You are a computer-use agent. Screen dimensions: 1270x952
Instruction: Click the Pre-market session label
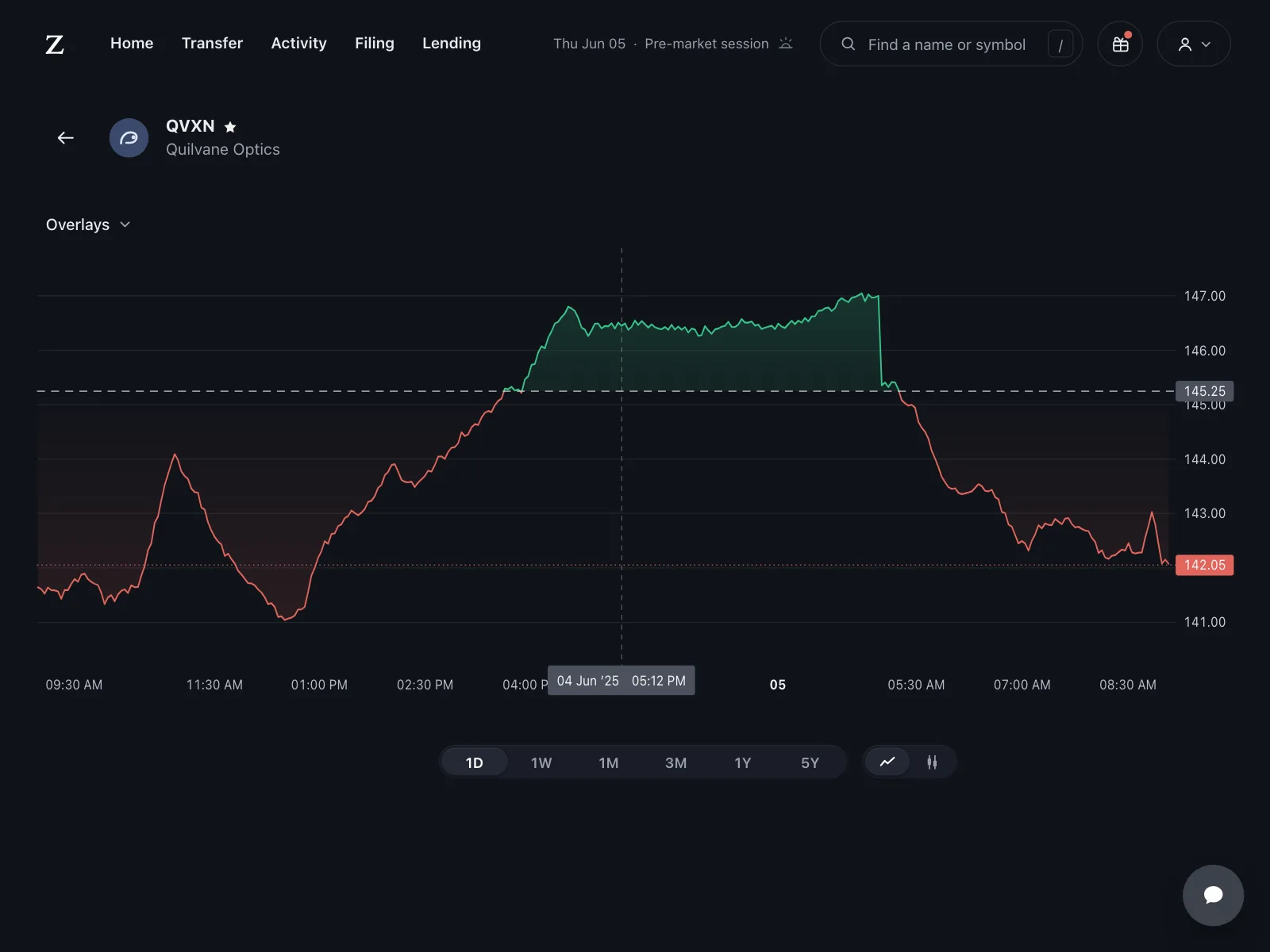click(706, 44)
